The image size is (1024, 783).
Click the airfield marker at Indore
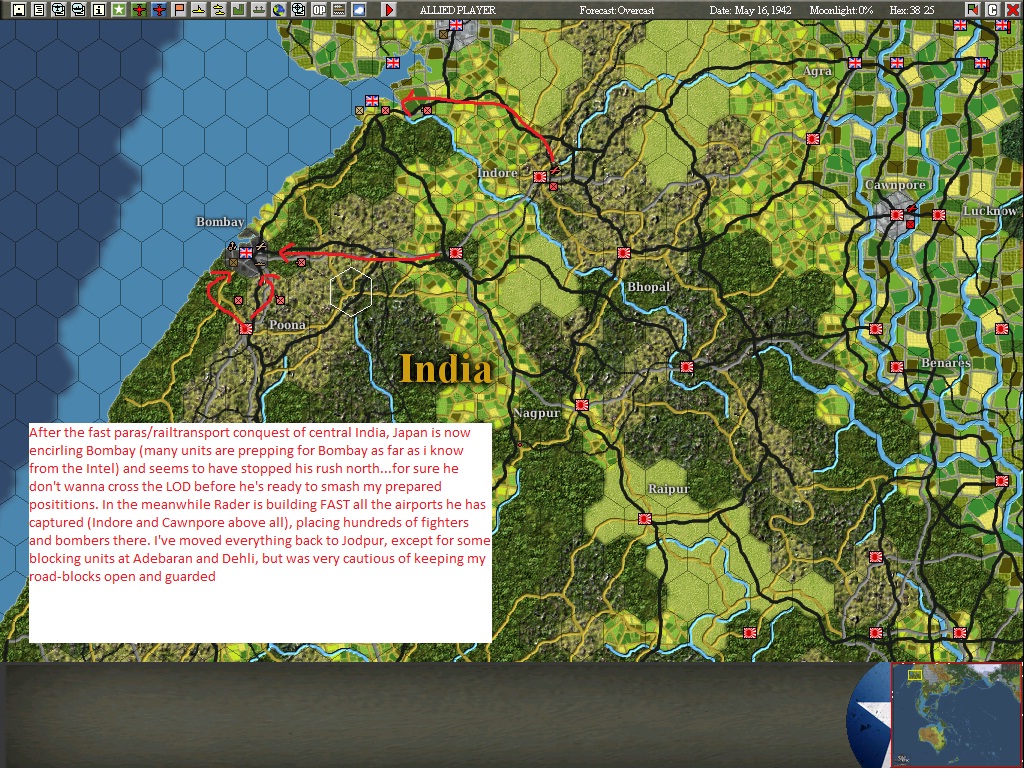click(554, 170)
